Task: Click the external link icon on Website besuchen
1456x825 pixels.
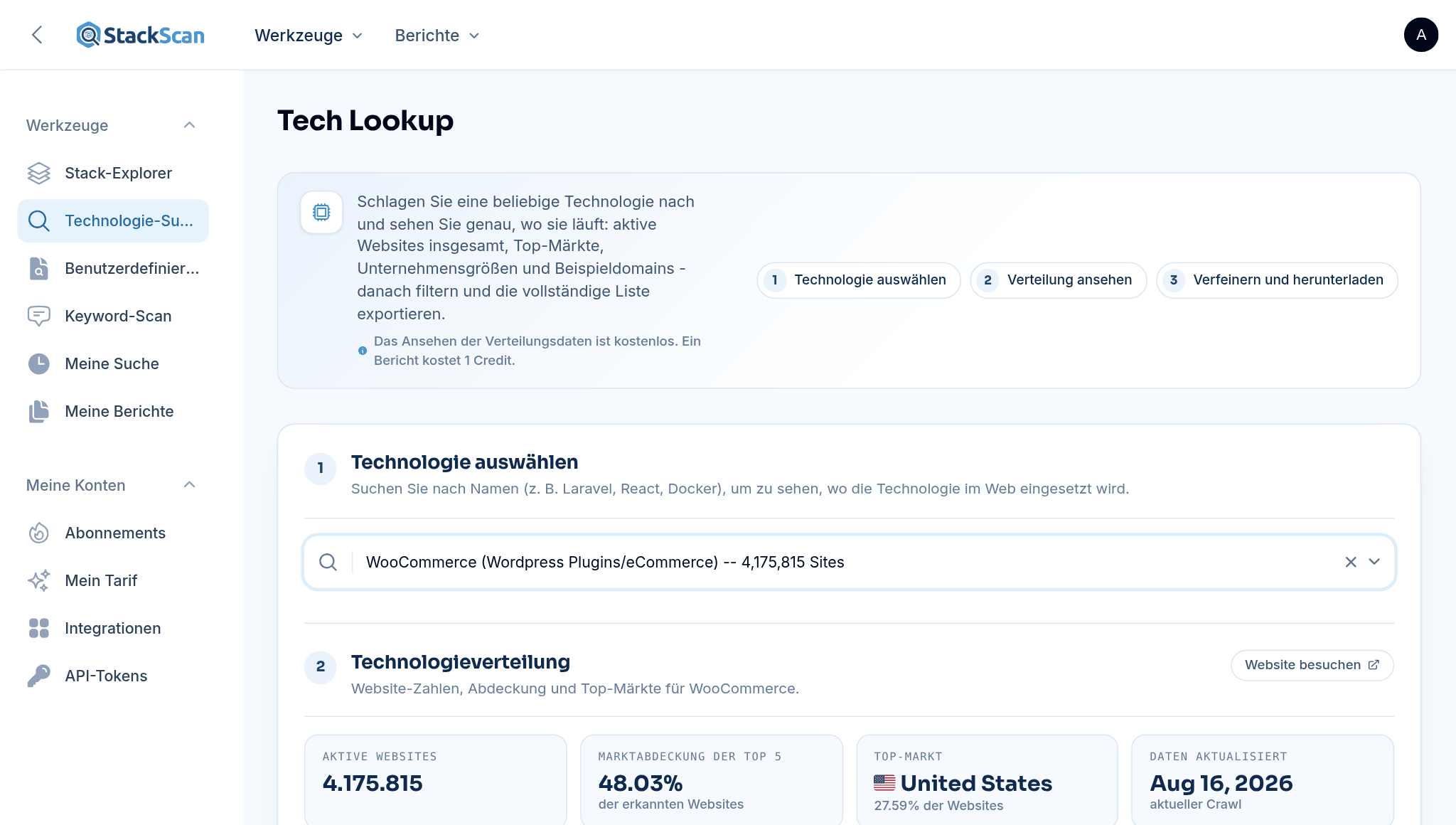Action: pyautogui.click(x=1374, y=665)
